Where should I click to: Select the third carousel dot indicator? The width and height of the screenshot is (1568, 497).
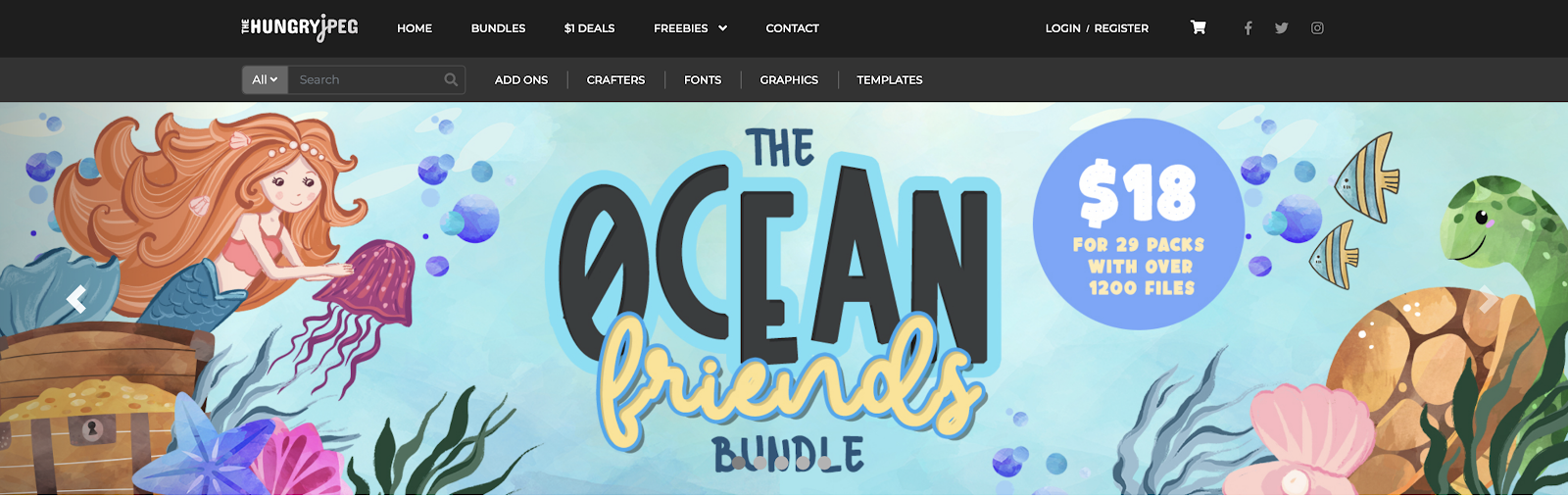(x=781, y=463)
